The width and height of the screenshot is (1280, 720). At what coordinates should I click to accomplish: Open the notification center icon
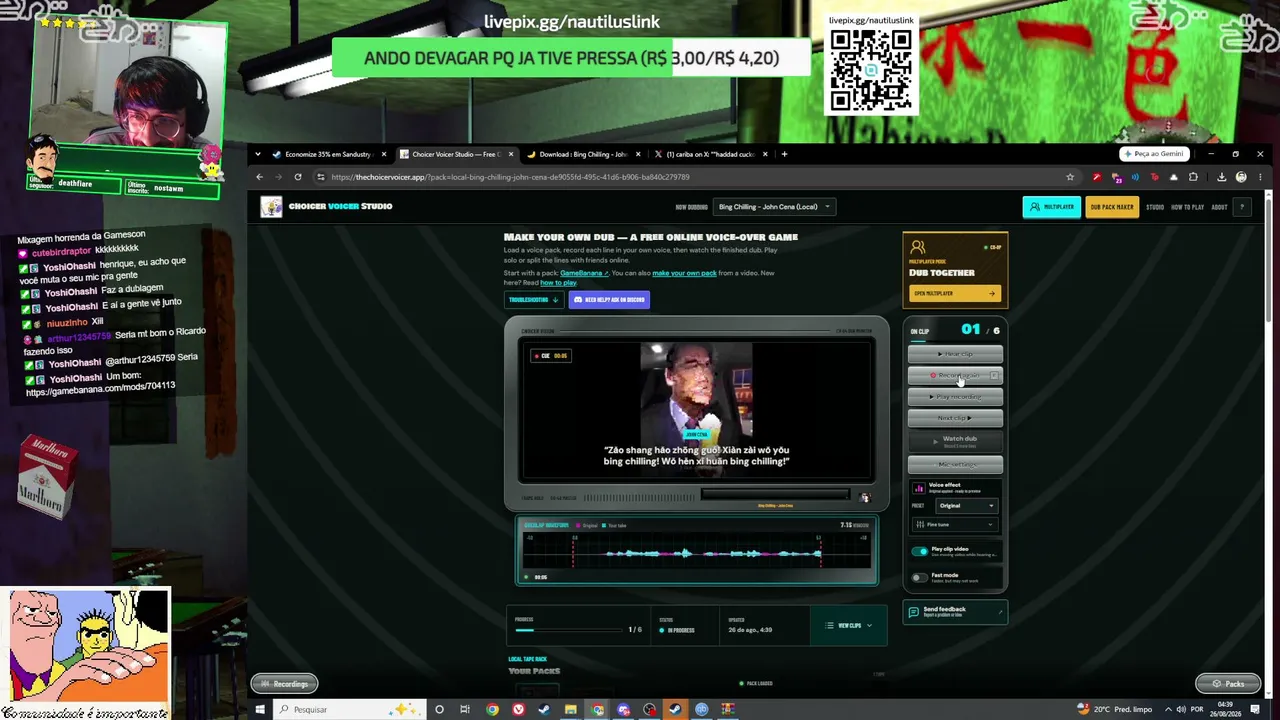tap(1255, 710)
